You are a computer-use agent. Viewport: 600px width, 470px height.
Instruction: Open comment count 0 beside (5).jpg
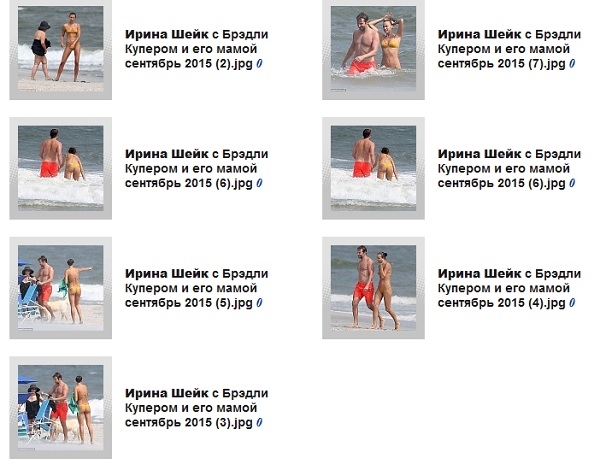(x=259, y=303)
